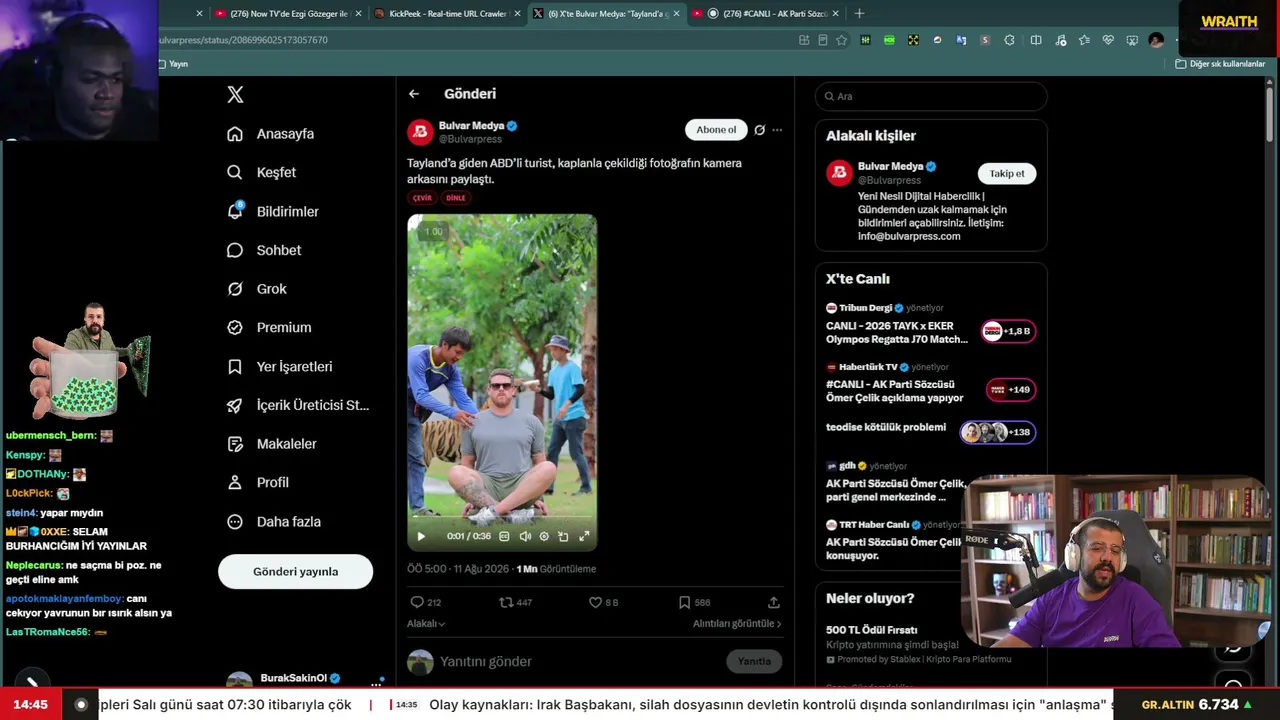Open the X logo home link
The width and height of the screenshot is (1280, 720).
235,95
